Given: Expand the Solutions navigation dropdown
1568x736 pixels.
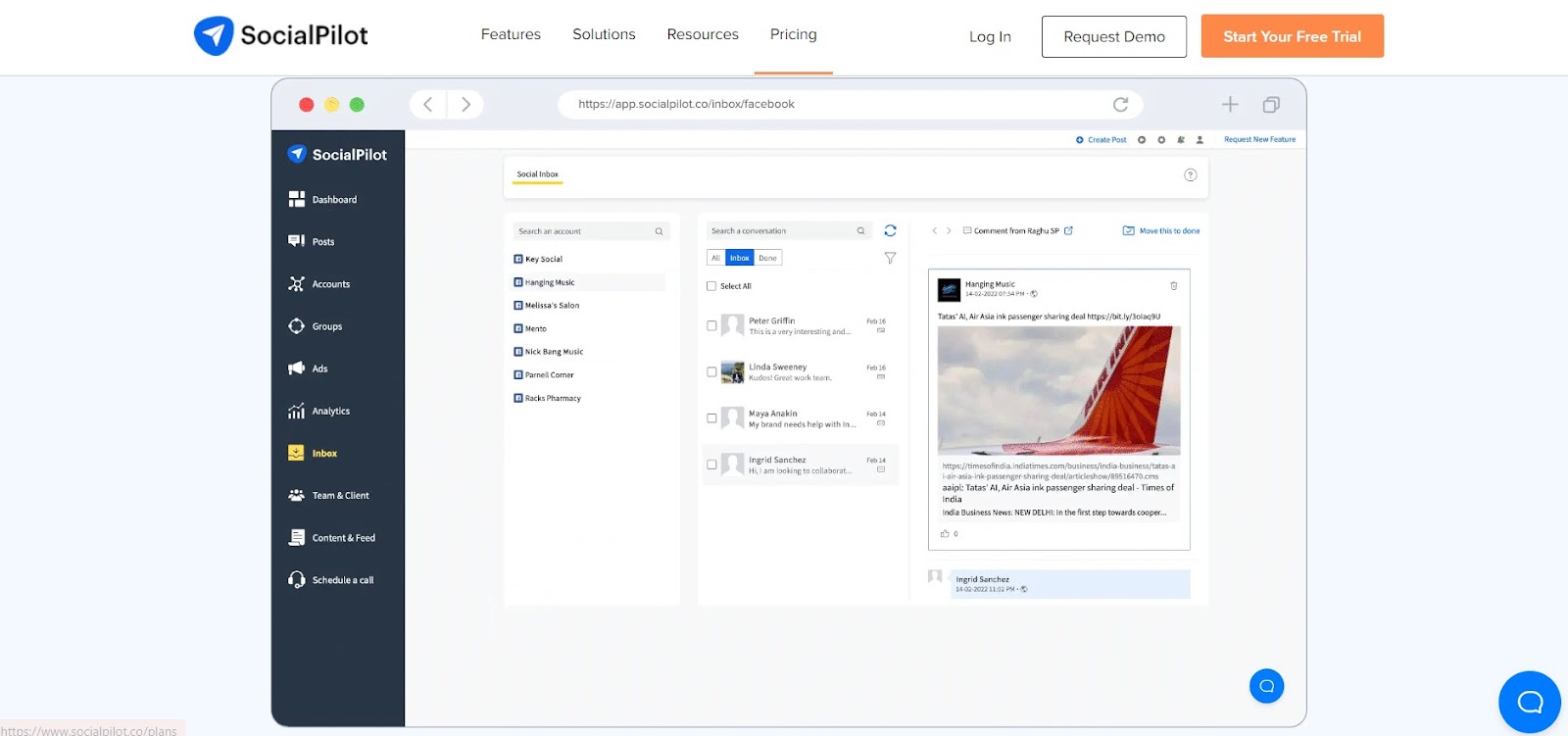Looking at the screenshot, I should [604, 35].
